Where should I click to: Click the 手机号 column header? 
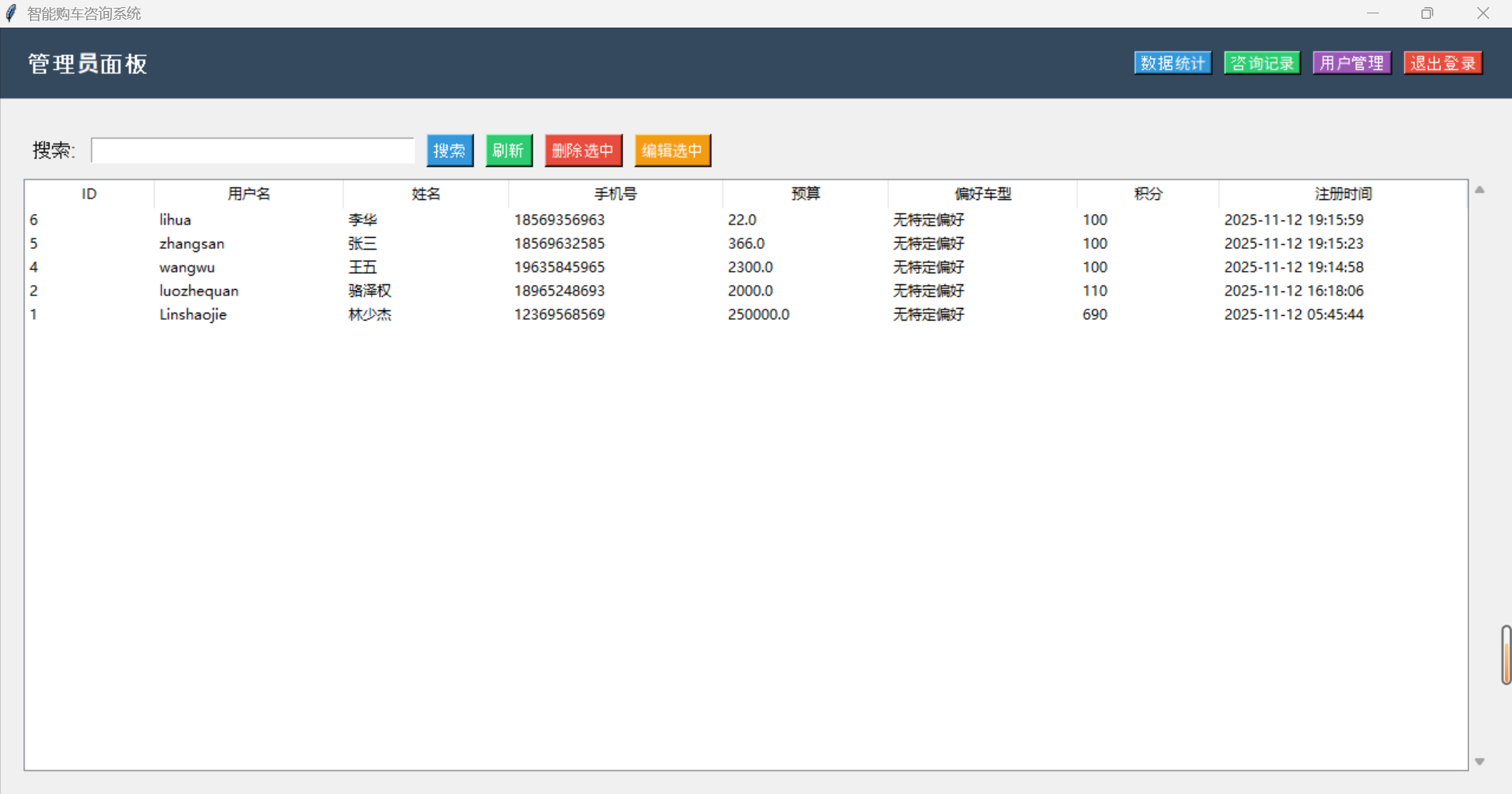click(615, 194)
